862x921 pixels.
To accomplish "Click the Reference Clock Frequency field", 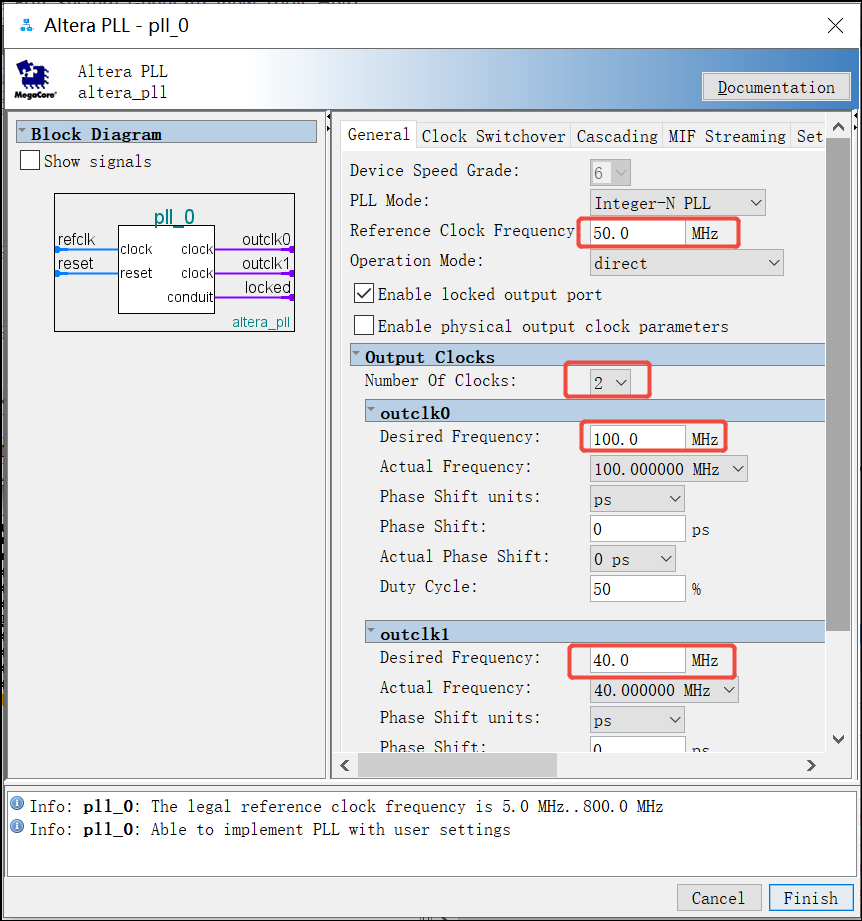I will tap(637, 233).
